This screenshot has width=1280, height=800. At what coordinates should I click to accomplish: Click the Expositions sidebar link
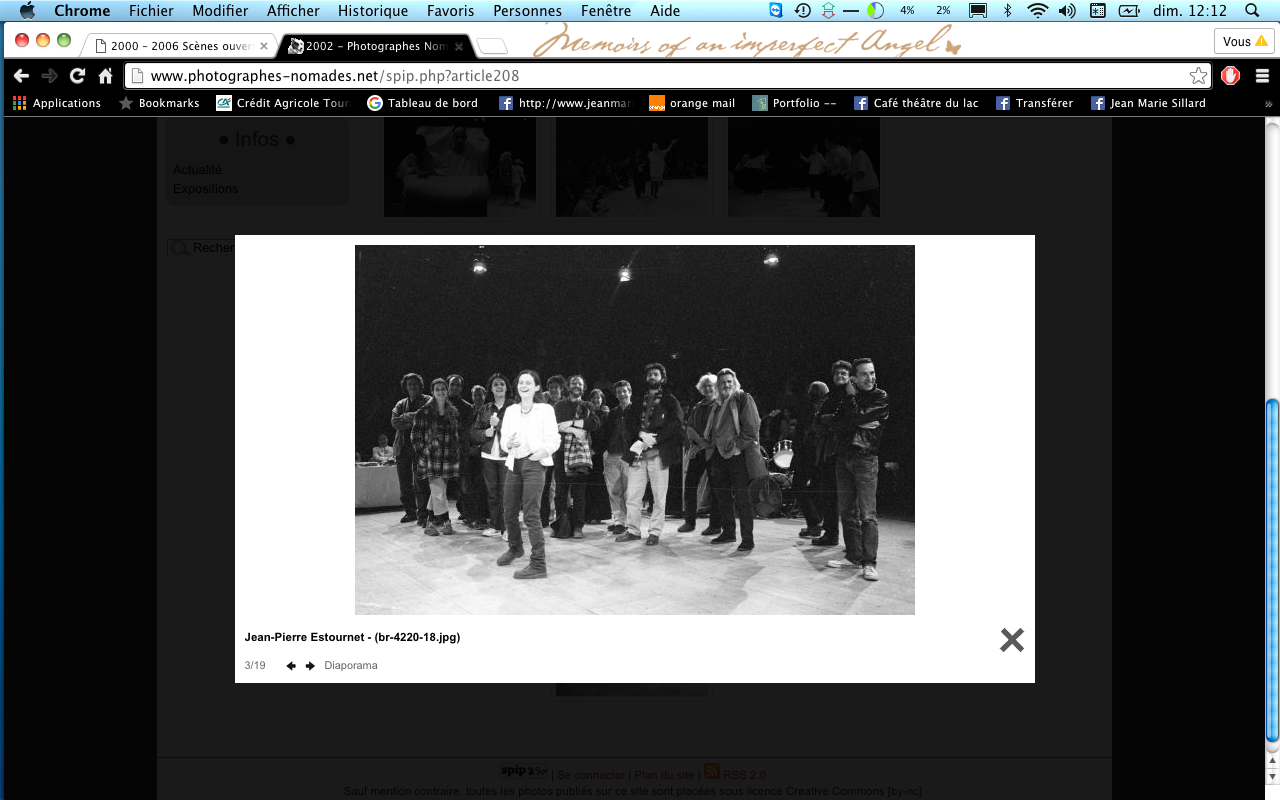pyautogui.click(x=206, y=189)
